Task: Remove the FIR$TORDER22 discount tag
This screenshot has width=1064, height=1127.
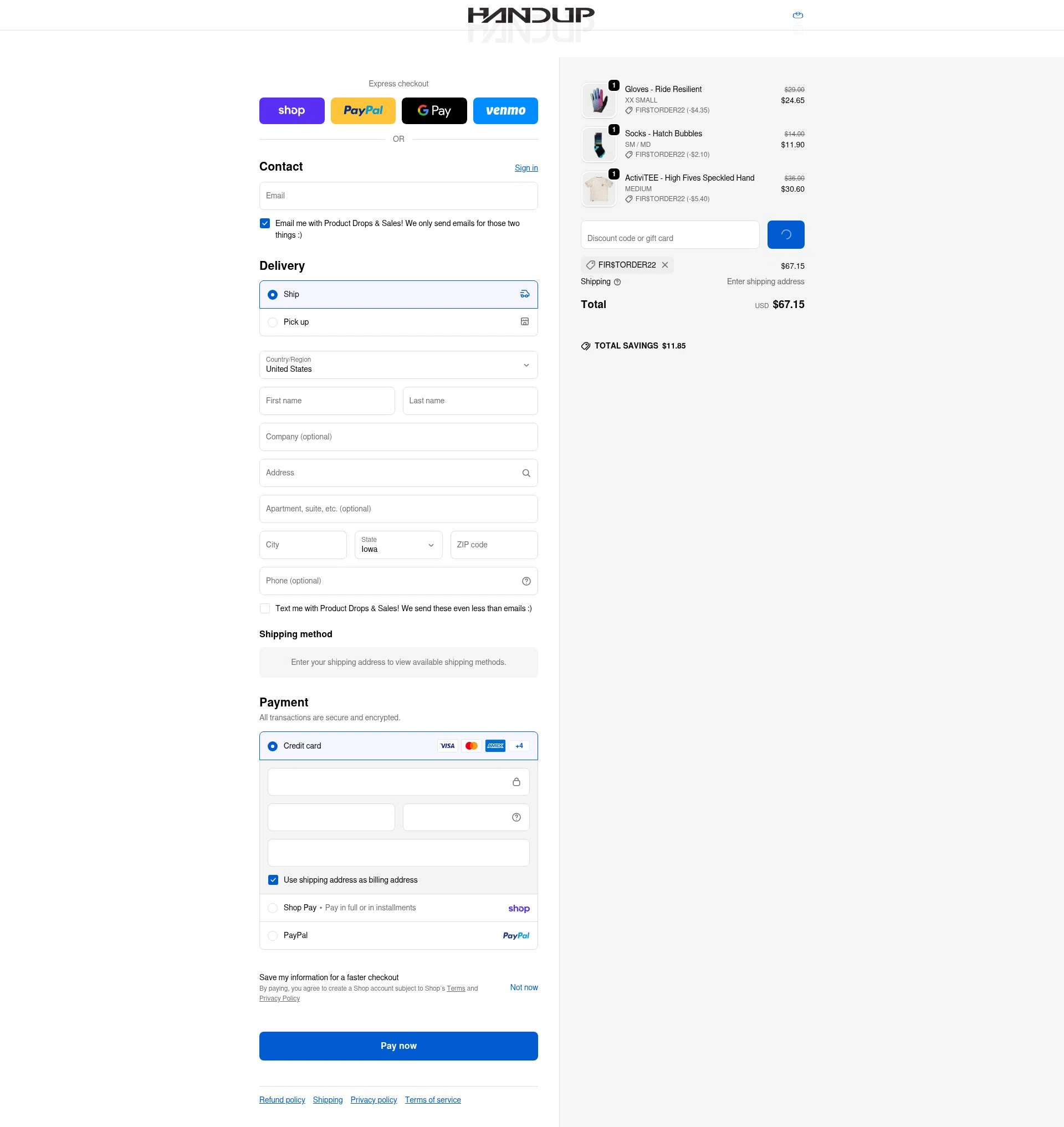Action: [664, 265]
